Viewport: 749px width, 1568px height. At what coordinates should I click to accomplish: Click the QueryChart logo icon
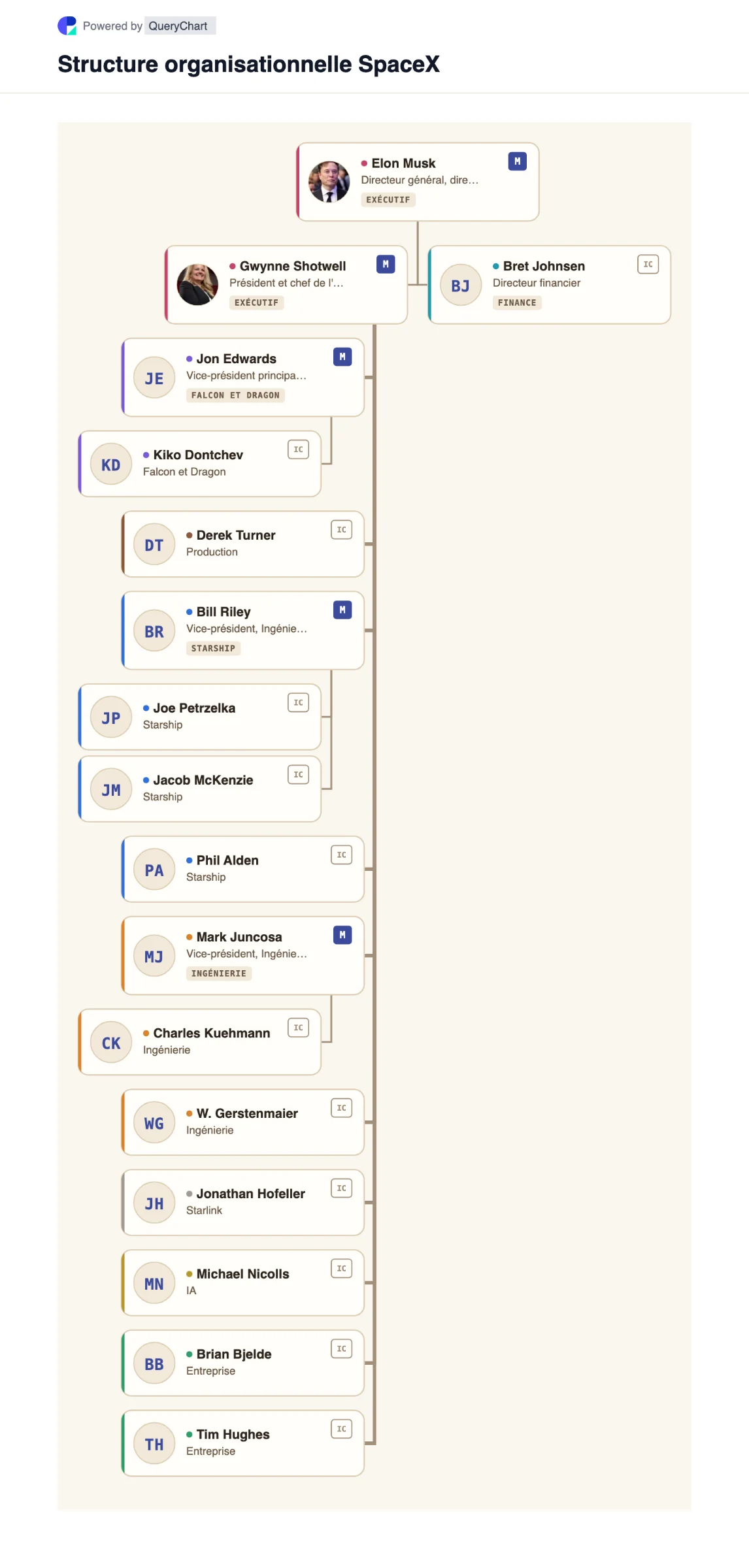pos(67,26)
